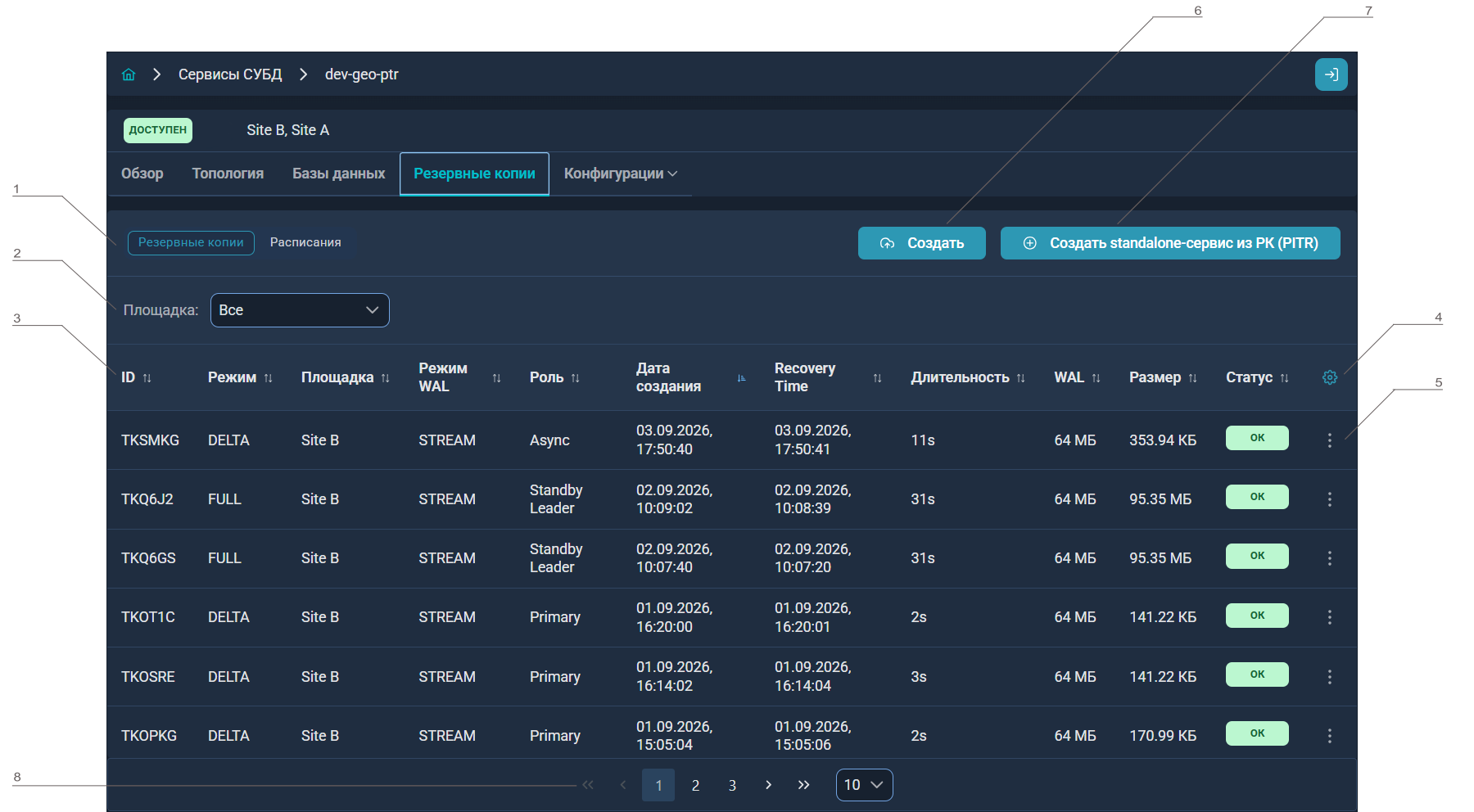Sort by the Режим column
Screen dimensions: 1474x812
click(x=268, y=378)
